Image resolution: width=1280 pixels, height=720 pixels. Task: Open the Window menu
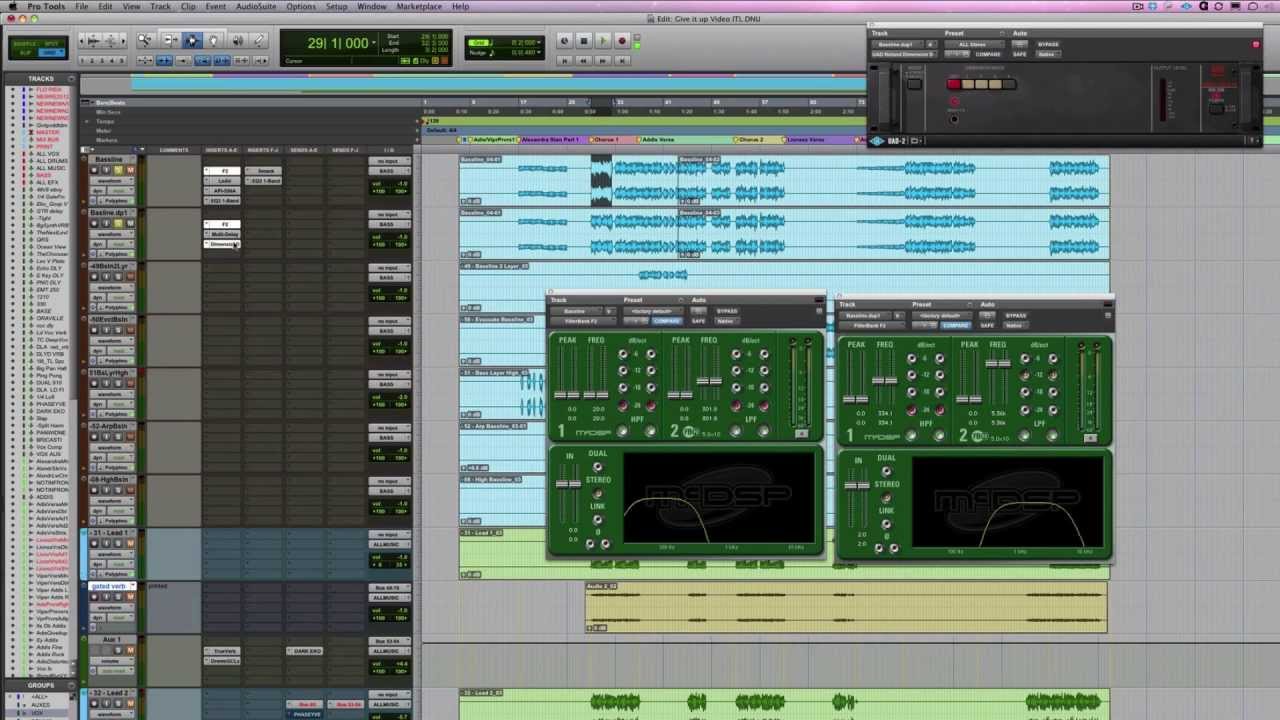click(x=372, y=6)
